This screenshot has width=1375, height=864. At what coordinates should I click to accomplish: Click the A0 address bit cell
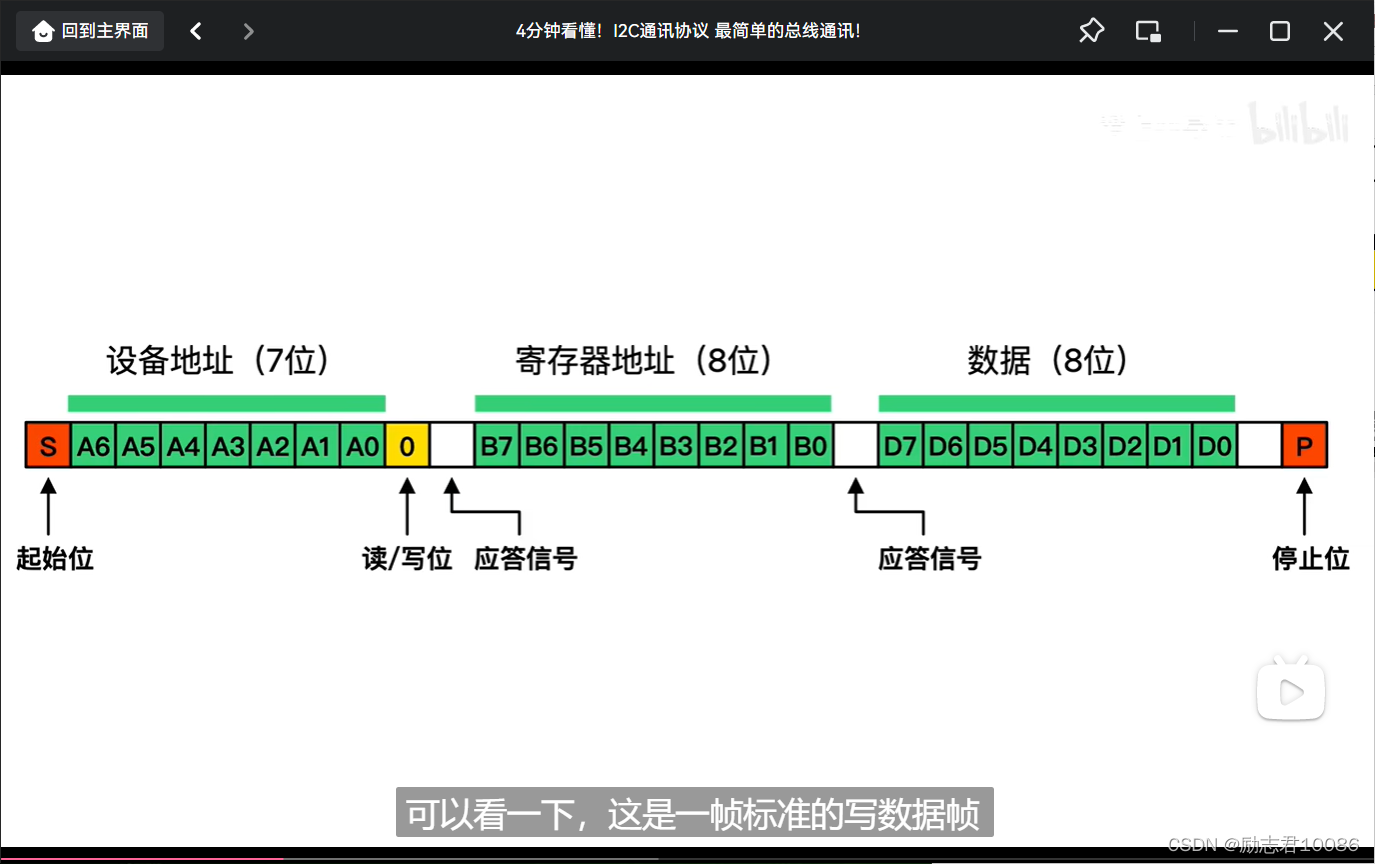point(362,445)
